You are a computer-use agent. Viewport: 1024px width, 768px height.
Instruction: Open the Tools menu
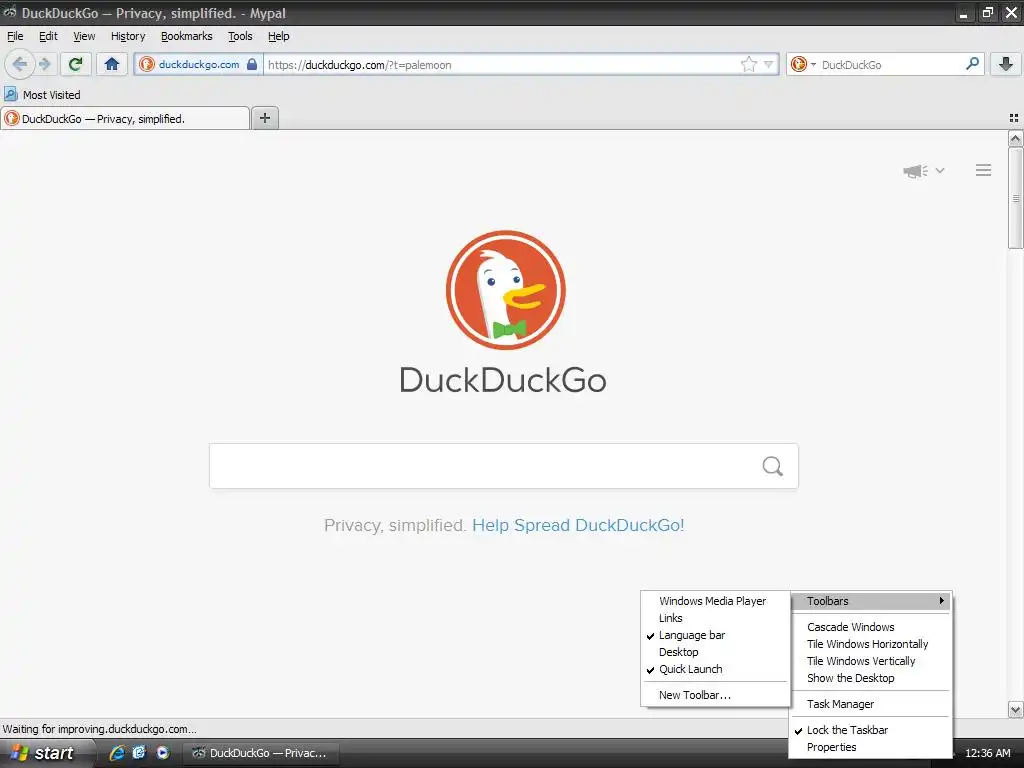240,36
